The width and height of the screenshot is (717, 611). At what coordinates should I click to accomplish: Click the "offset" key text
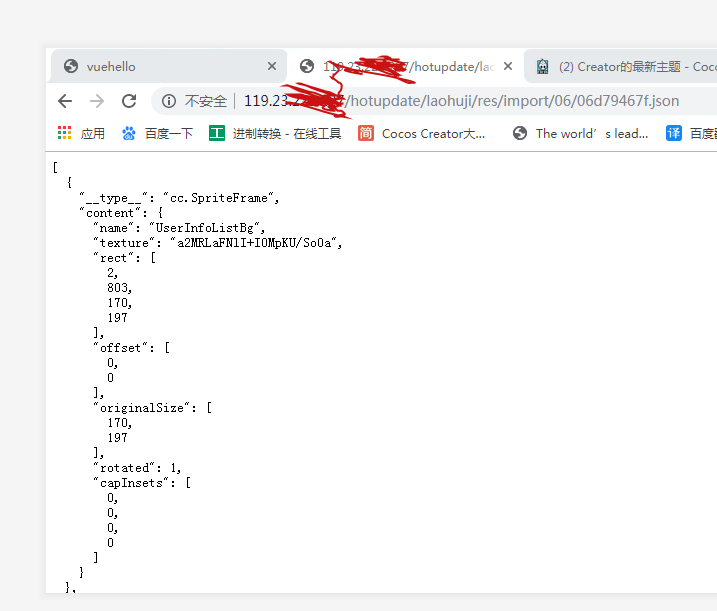[121, 348]
